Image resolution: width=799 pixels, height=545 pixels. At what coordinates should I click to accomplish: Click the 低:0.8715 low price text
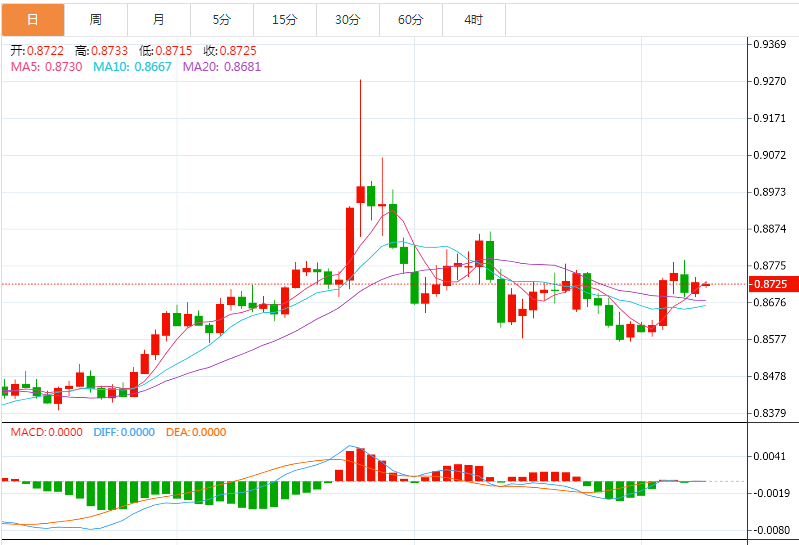pyautogui.click(x=166, y=50)
